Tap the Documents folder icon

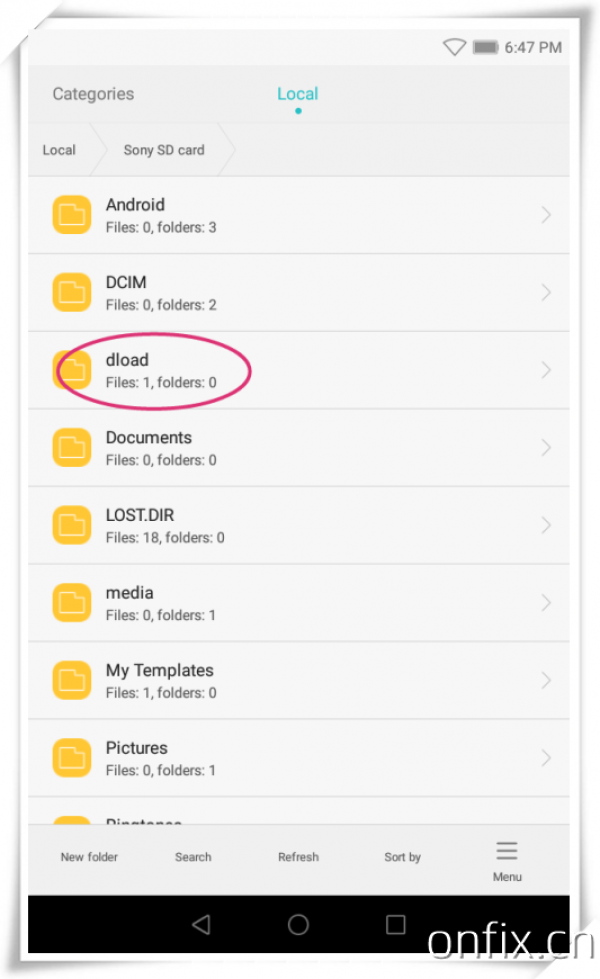(72, 447)
